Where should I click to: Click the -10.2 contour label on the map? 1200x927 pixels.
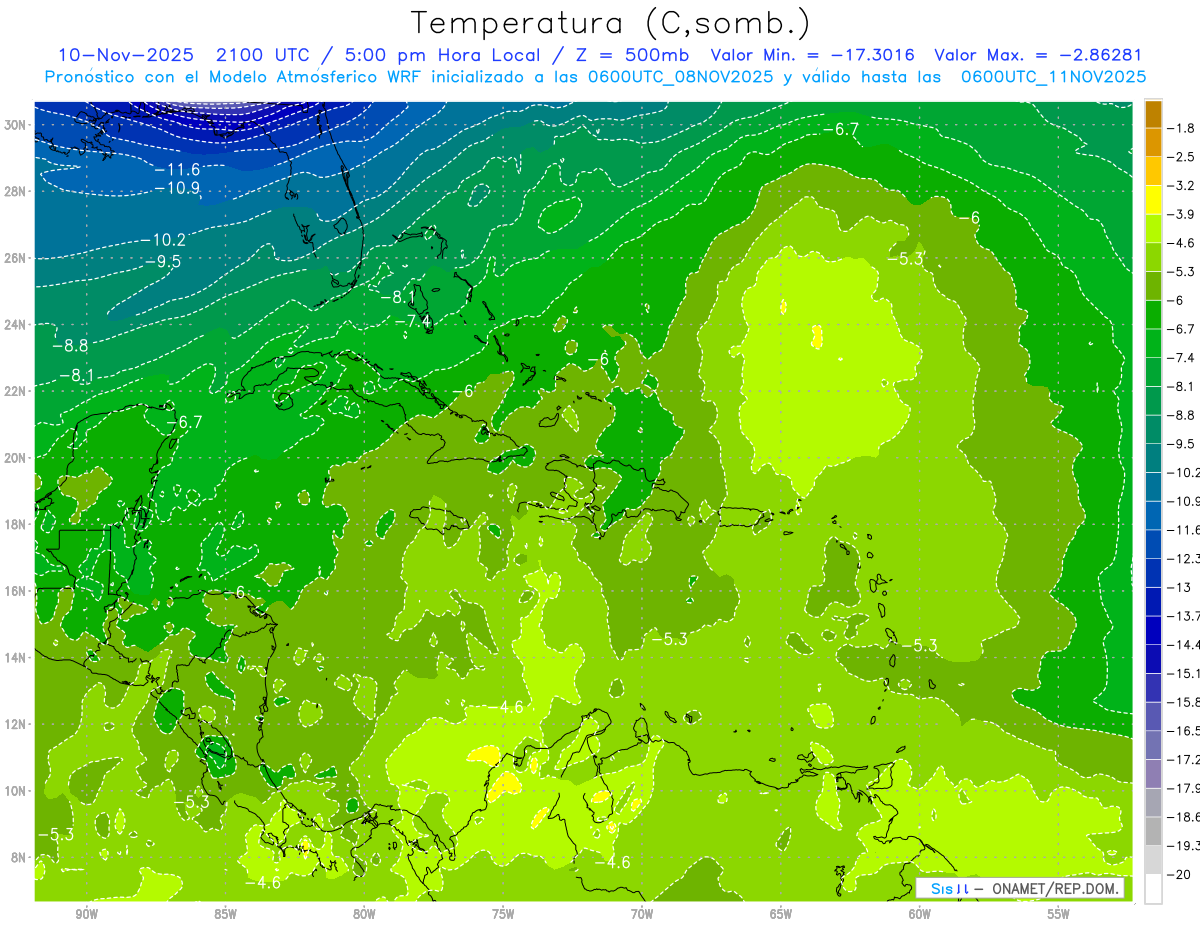pos(163,240)
